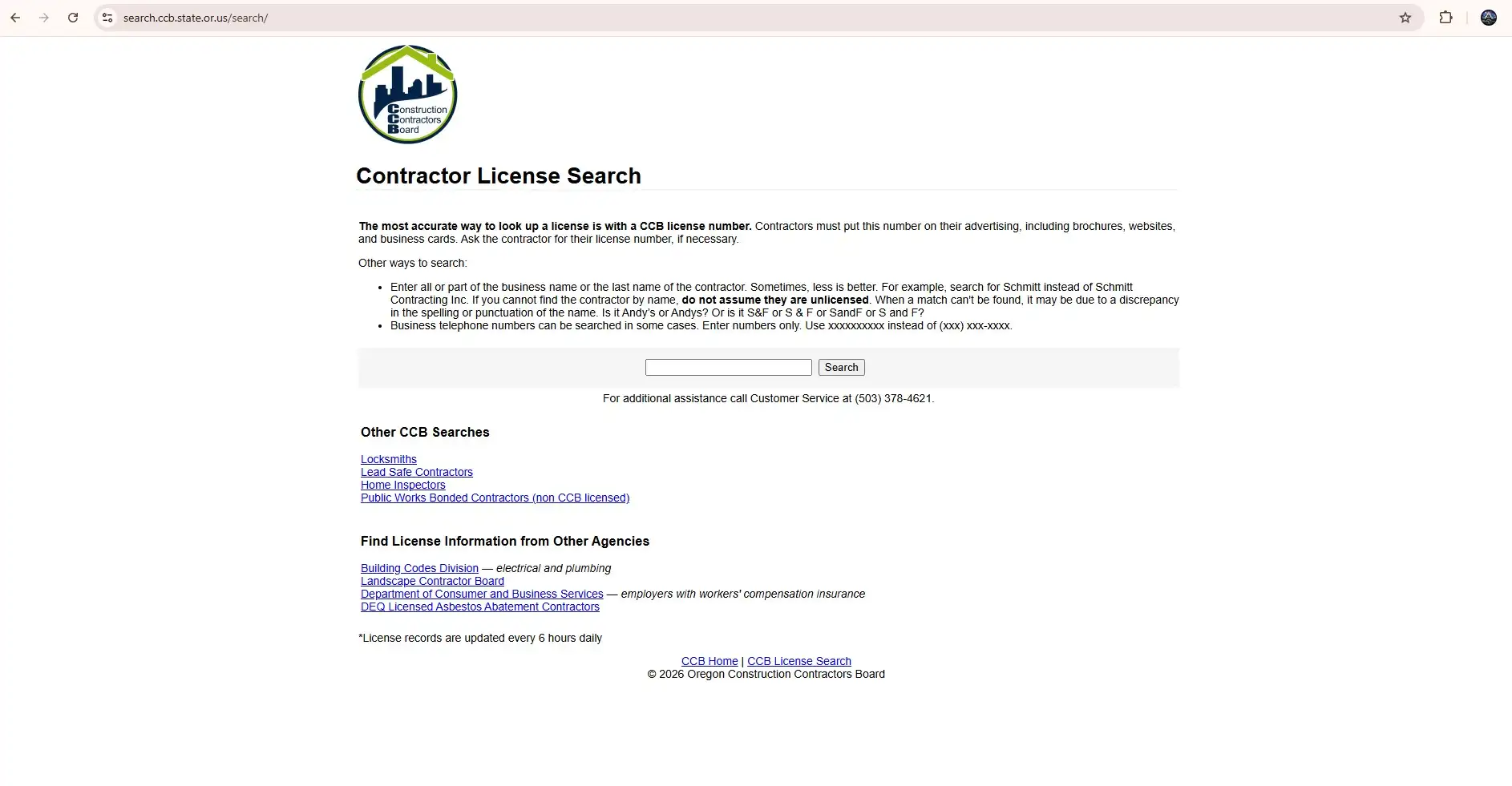The image size is (1512, 786).
Task: Bookmark this page with the star icon
Action: [x=1405, y=18]
